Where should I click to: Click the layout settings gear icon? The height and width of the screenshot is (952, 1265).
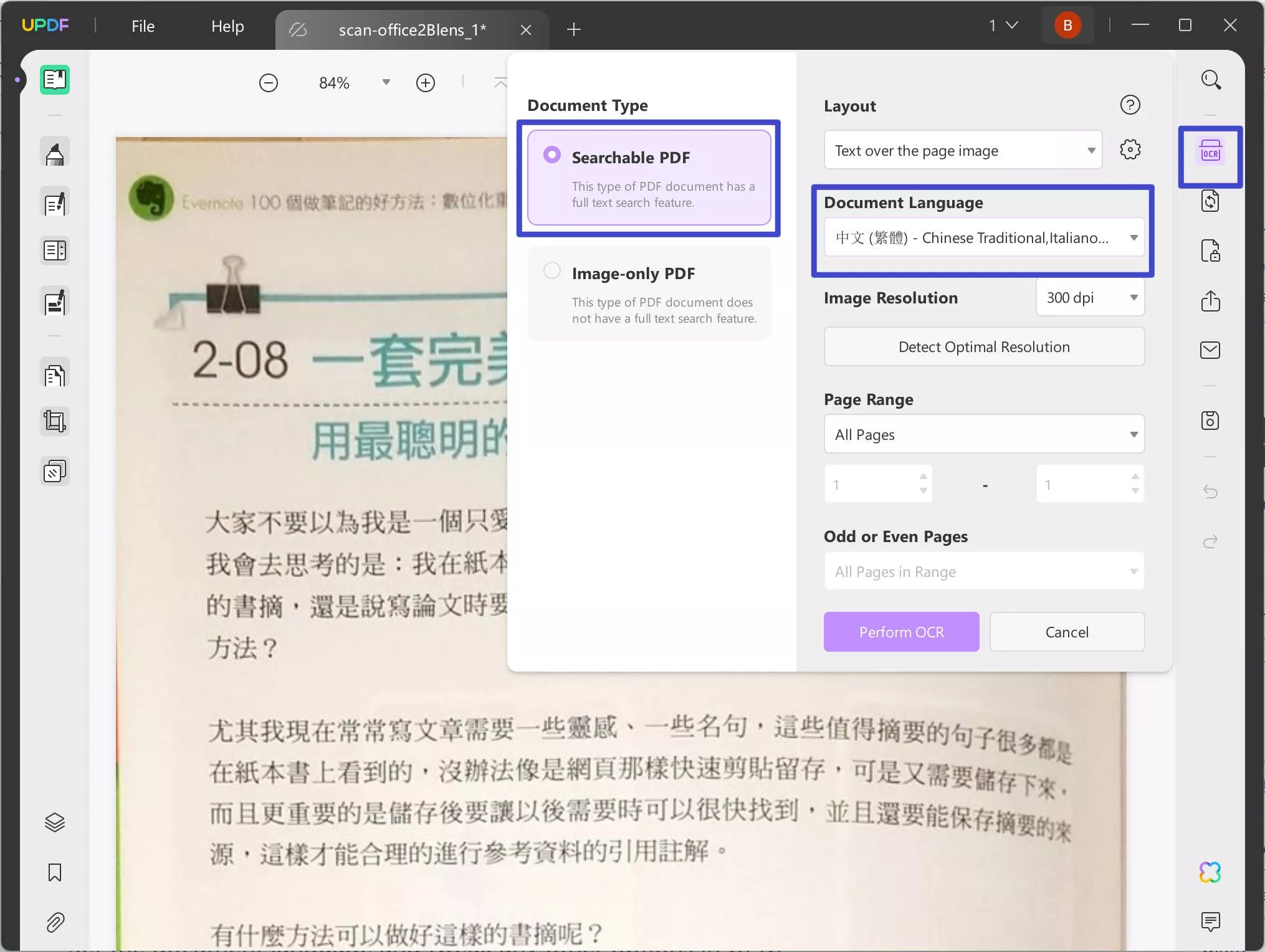[x=1130, y=150]
